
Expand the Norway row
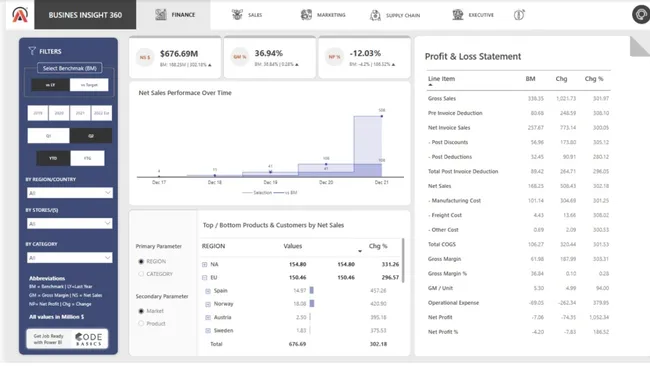coord(208,304)
